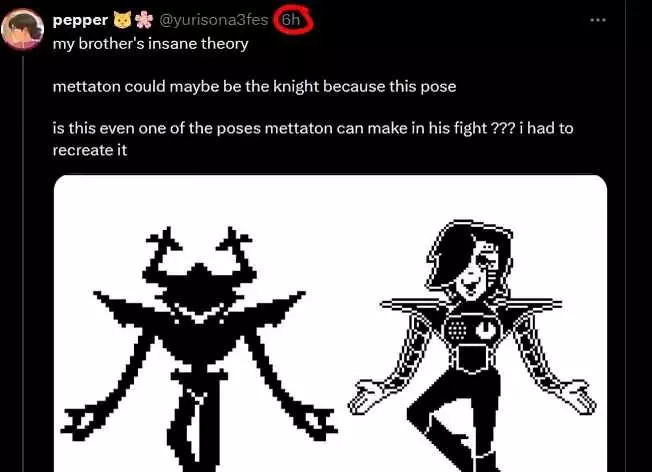The image size is (652, 472).
Task: Click the red circle around the timestamp
Action: [294, 20]
